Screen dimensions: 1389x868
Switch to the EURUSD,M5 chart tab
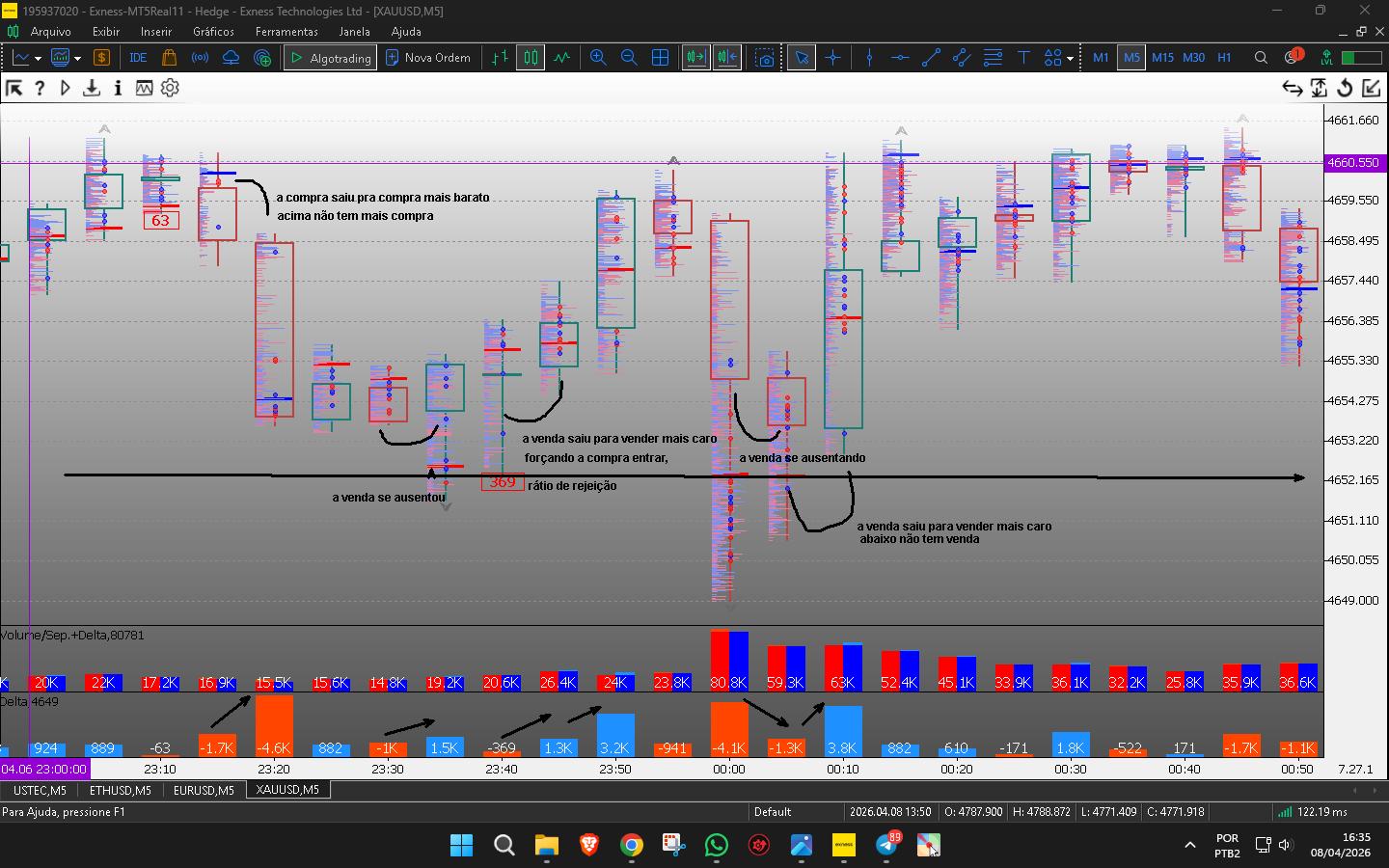pos(204,790)
